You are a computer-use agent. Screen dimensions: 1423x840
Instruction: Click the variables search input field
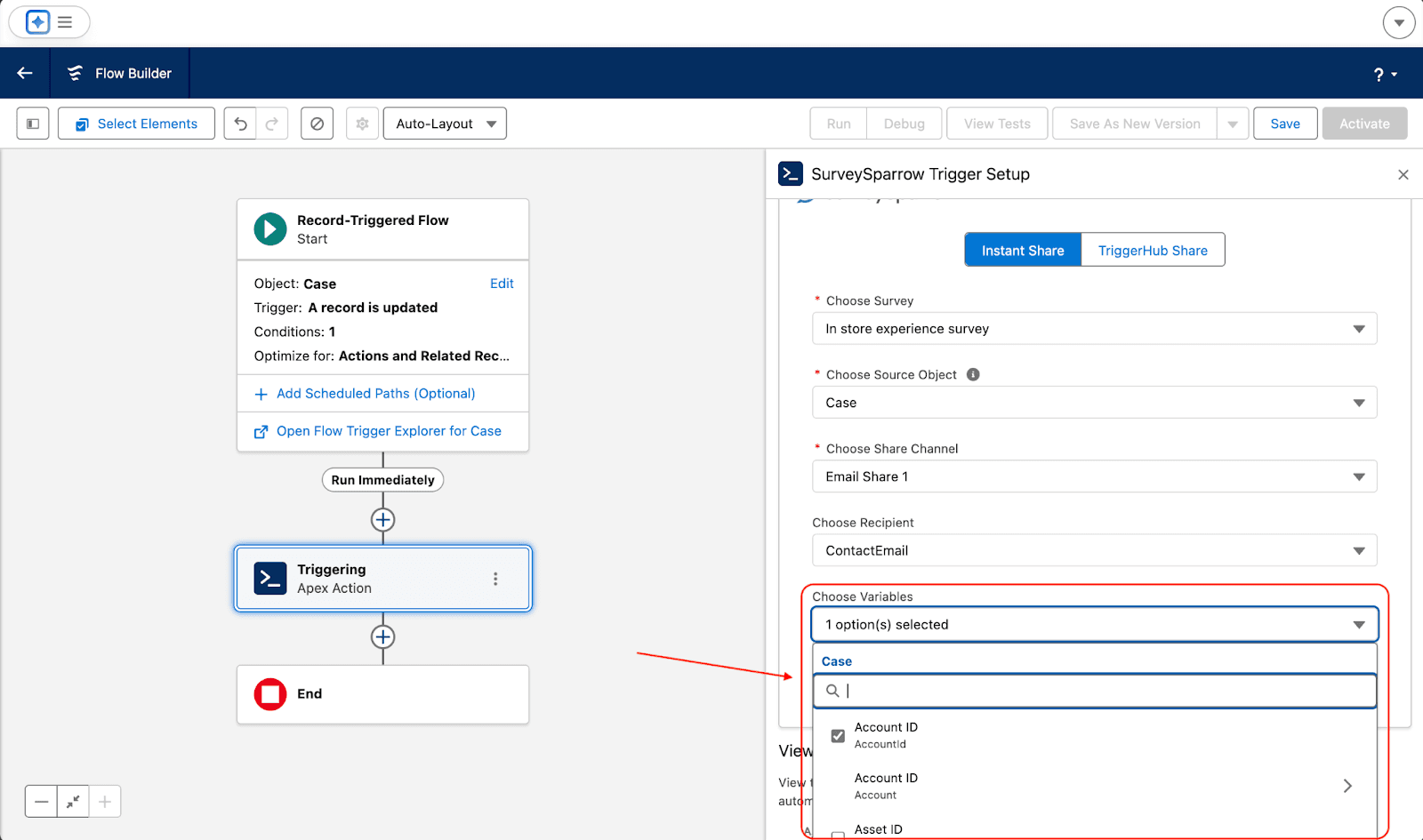coord(1103,691)
